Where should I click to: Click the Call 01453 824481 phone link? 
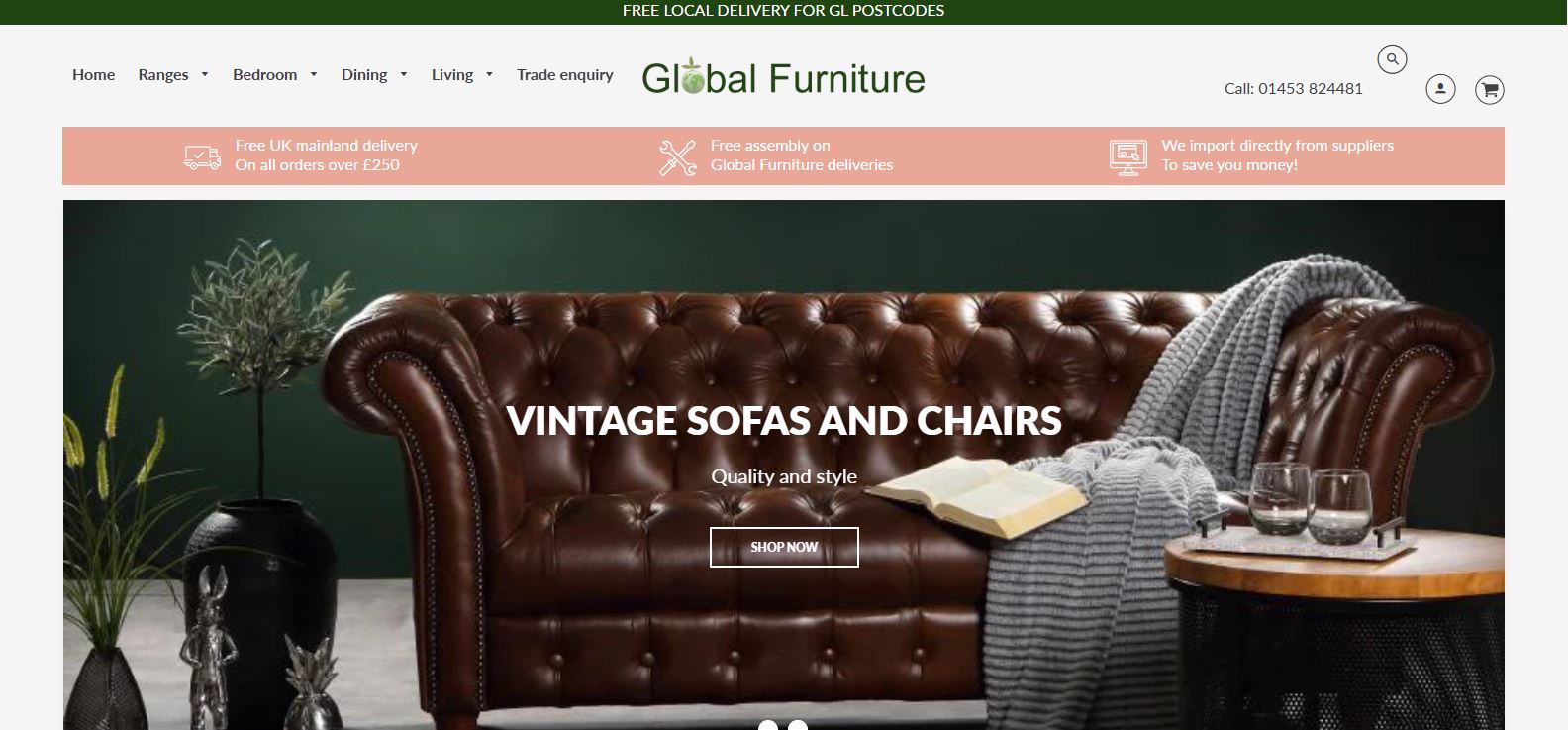click(1294, 89)
